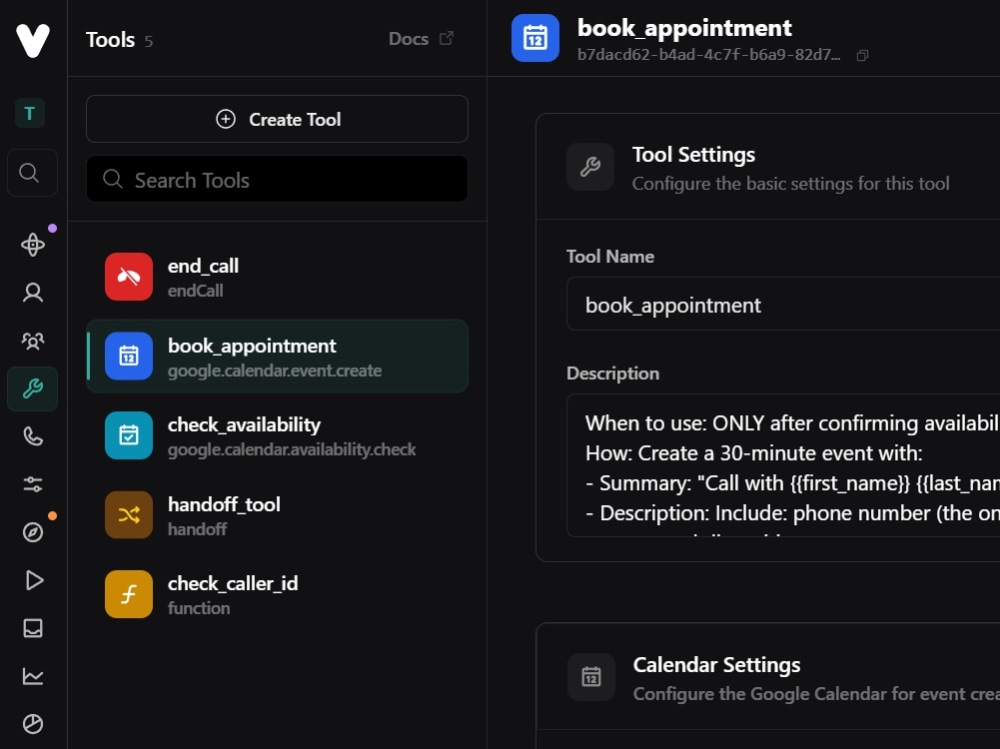Screen dimensions: 1000x749
Task: Click the Create Tool button
Action: click(277, 119)
